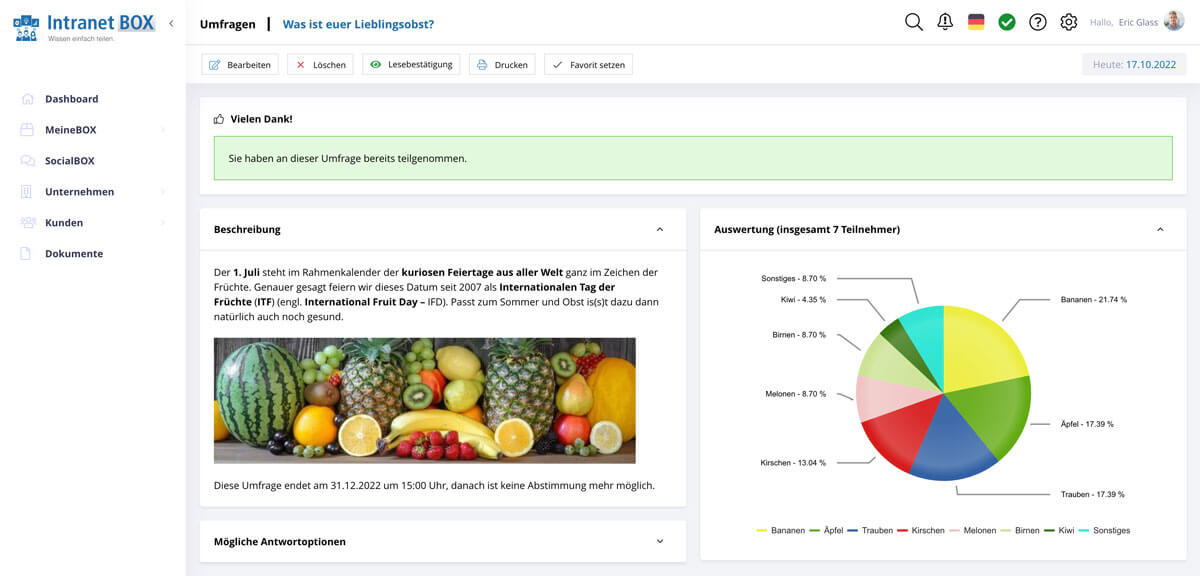Open the search magnifier icon
The width and height of the screenshot is (1200, 576).
tap(913, 21)
